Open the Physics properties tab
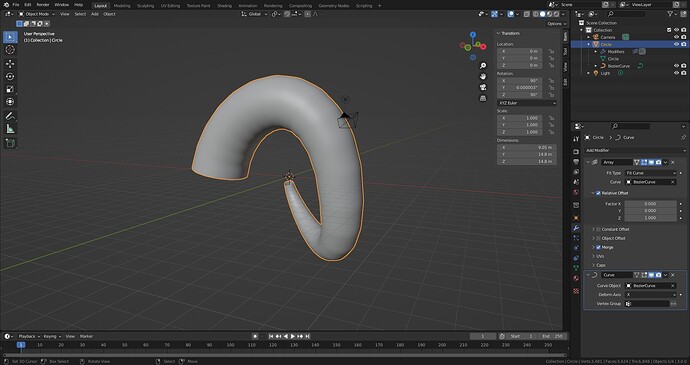 point(576,248)
